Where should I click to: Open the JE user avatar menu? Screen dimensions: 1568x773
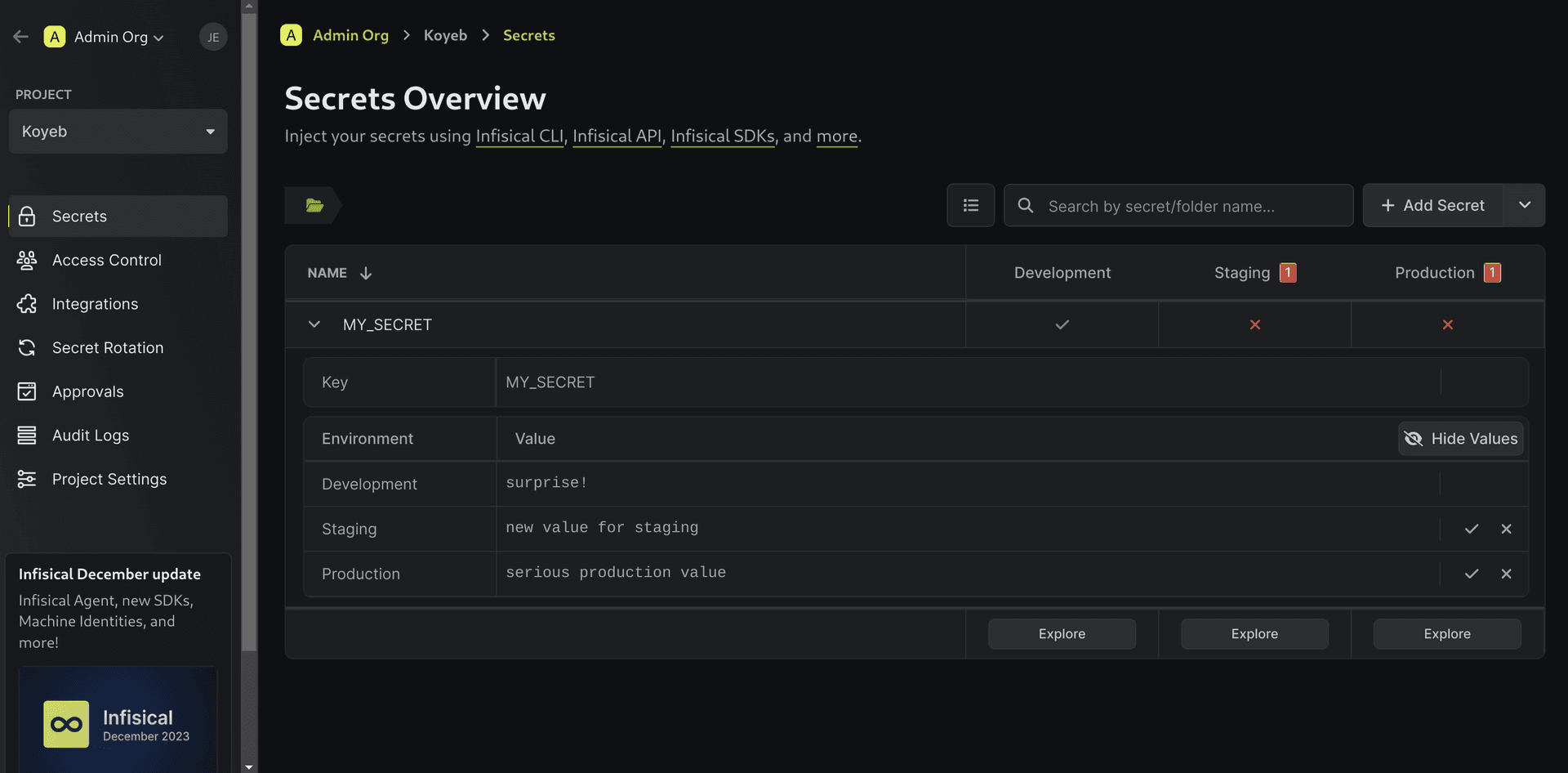(213, 37)
